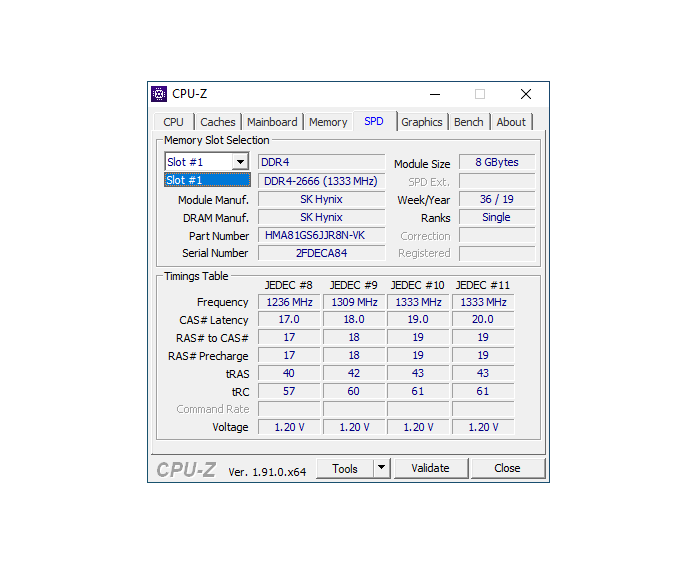Image resolution: width=696 pixels, height=564 pixels.
Task: Go to the Mainboard tab
Action: [272, 122]
